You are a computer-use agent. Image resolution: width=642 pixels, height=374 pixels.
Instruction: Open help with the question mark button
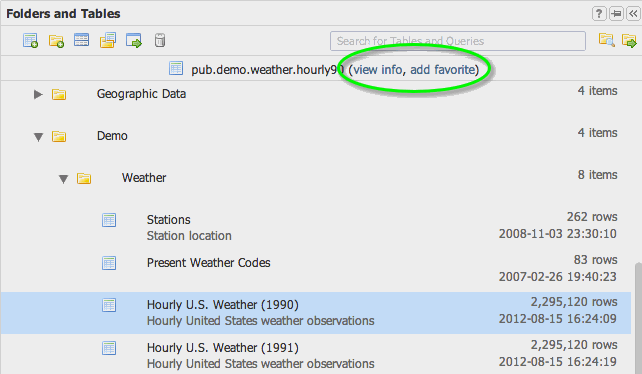coord(599,14)
